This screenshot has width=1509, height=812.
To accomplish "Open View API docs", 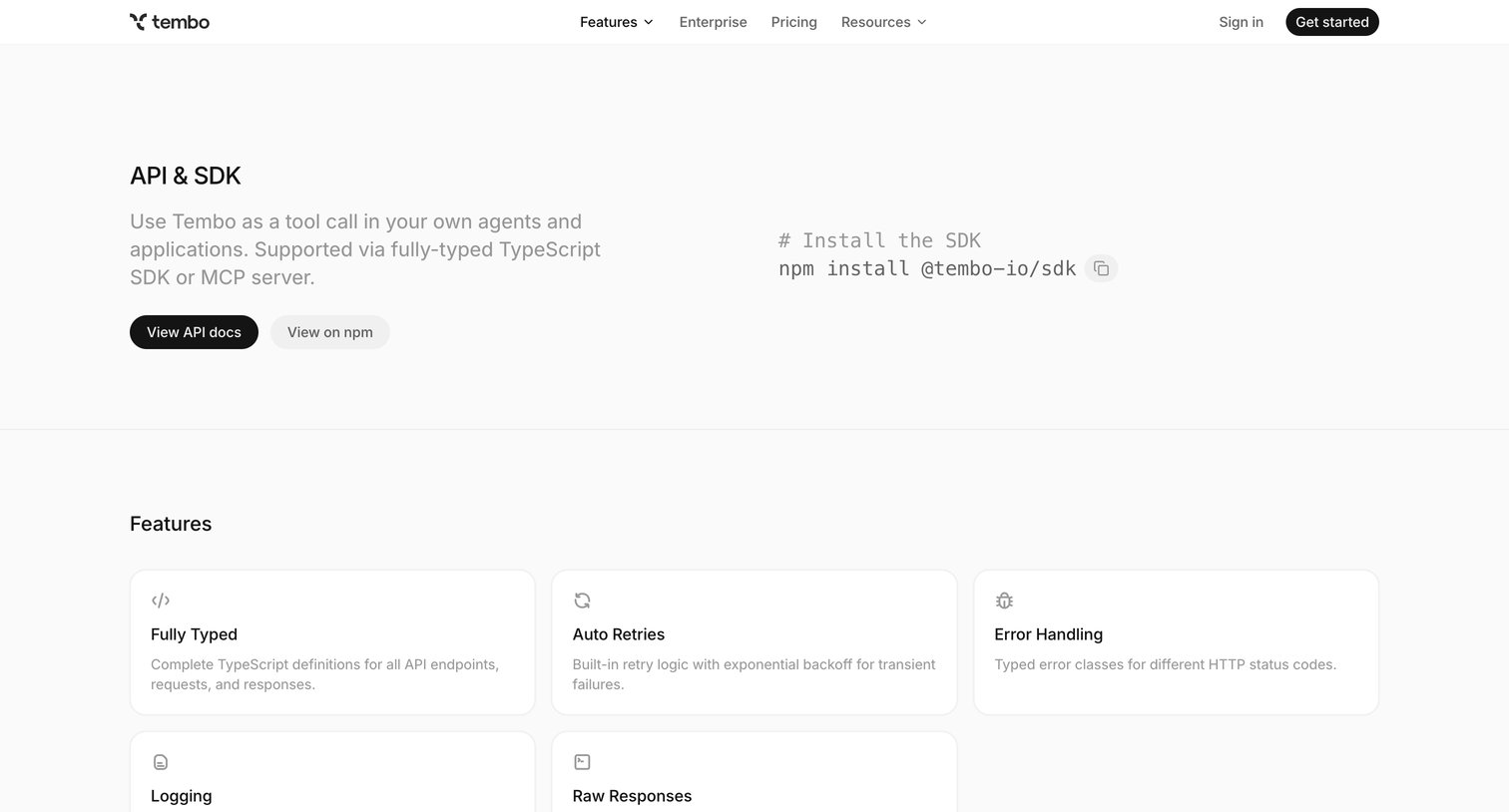I will [x=194, y=332].
